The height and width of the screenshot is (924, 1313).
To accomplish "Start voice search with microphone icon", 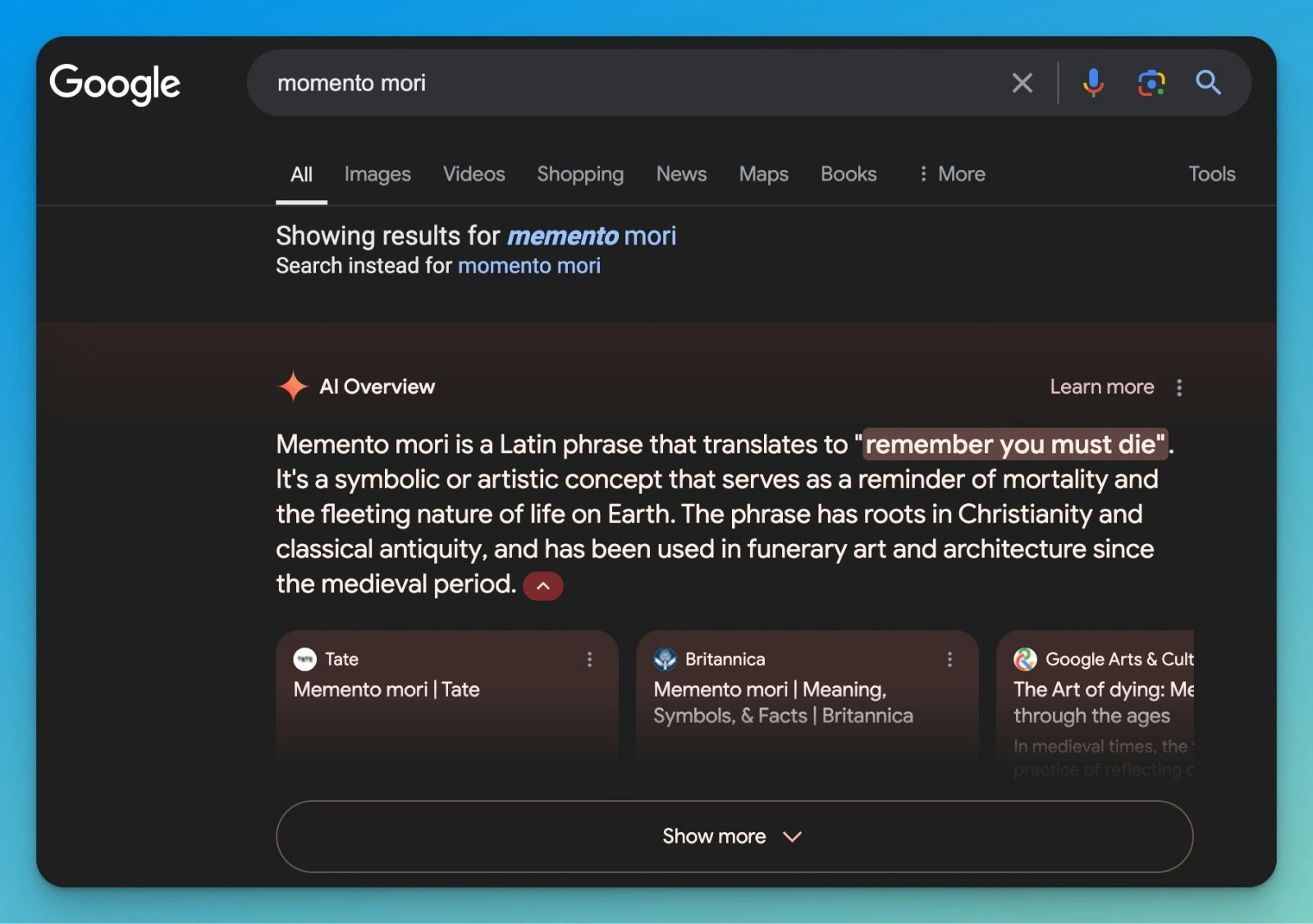I will click(1093, 83).
